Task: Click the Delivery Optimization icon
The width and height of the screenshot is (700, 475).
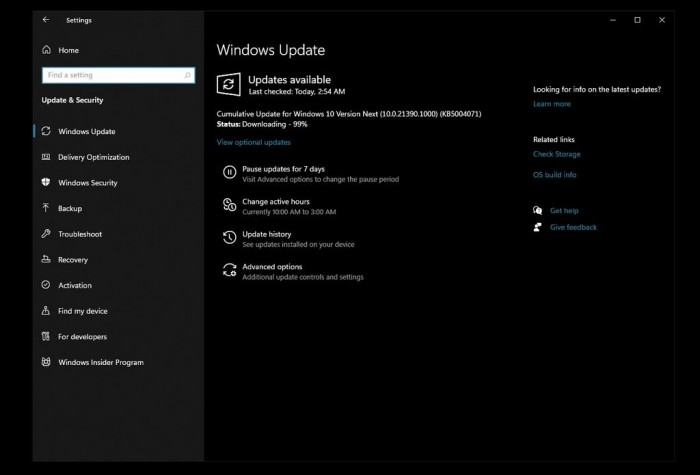Action: point(46,157)
